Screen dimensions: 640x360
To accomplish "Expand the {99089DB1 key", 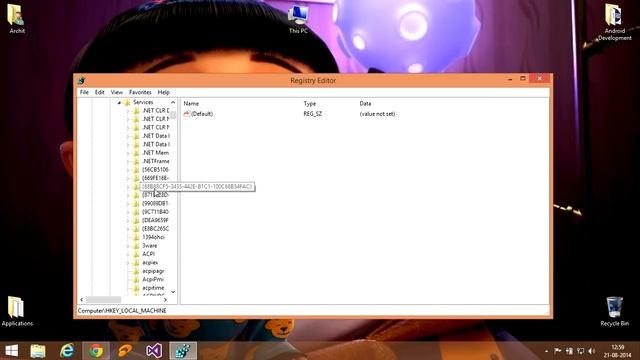I will tap(128, 204).
